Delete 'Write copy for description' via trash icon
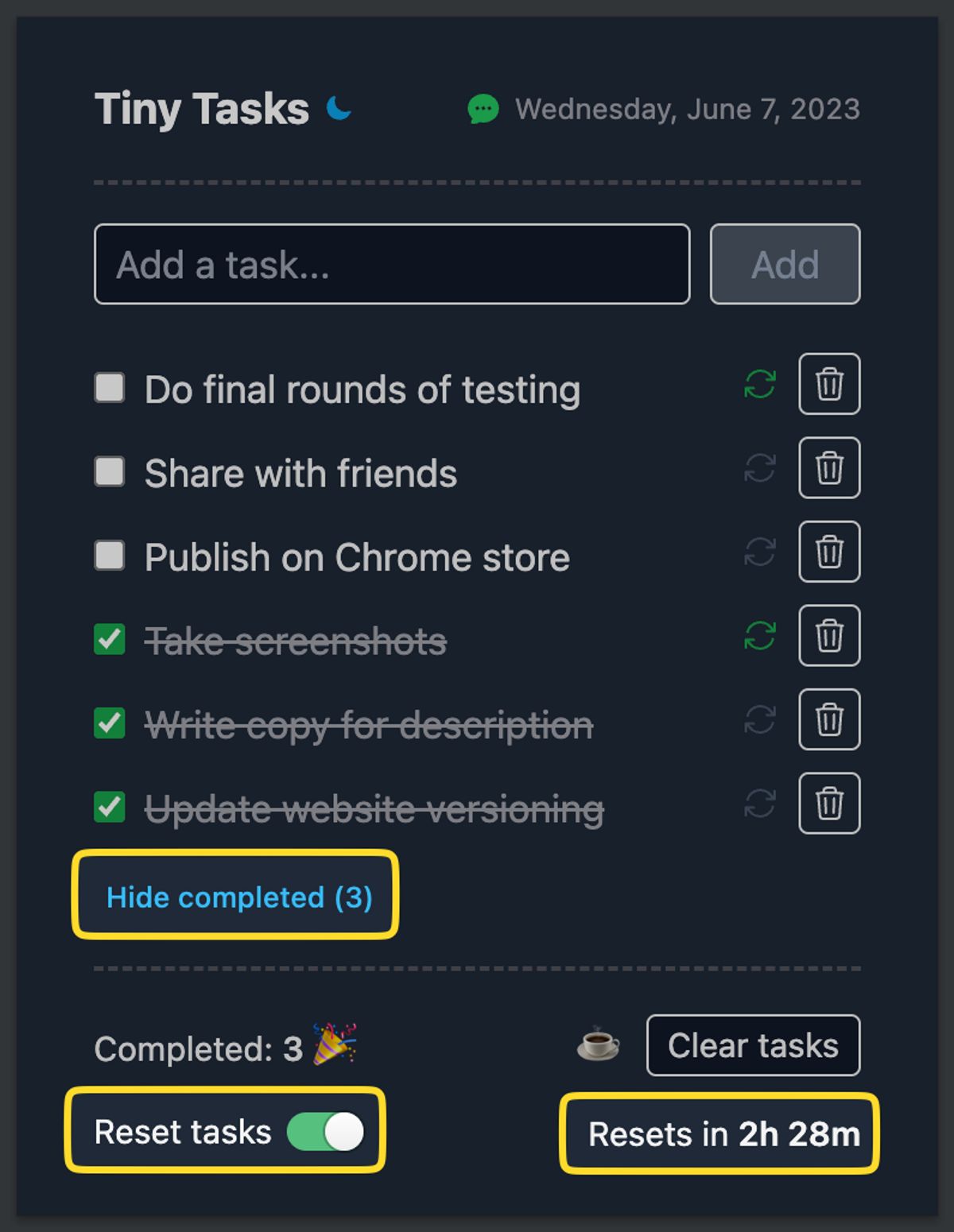This screenshot has height=1232, width=954. click(829, 720)
